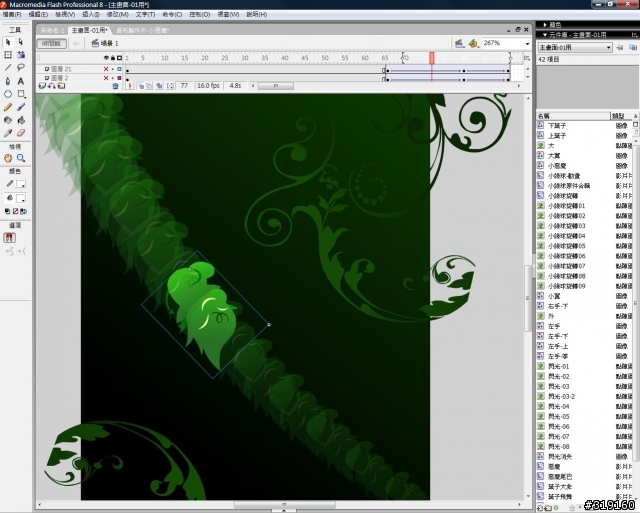Viewport: 640px width, 513px height.
Task: Click the Edit Scene clapper icon
Action: pos(459,43)
